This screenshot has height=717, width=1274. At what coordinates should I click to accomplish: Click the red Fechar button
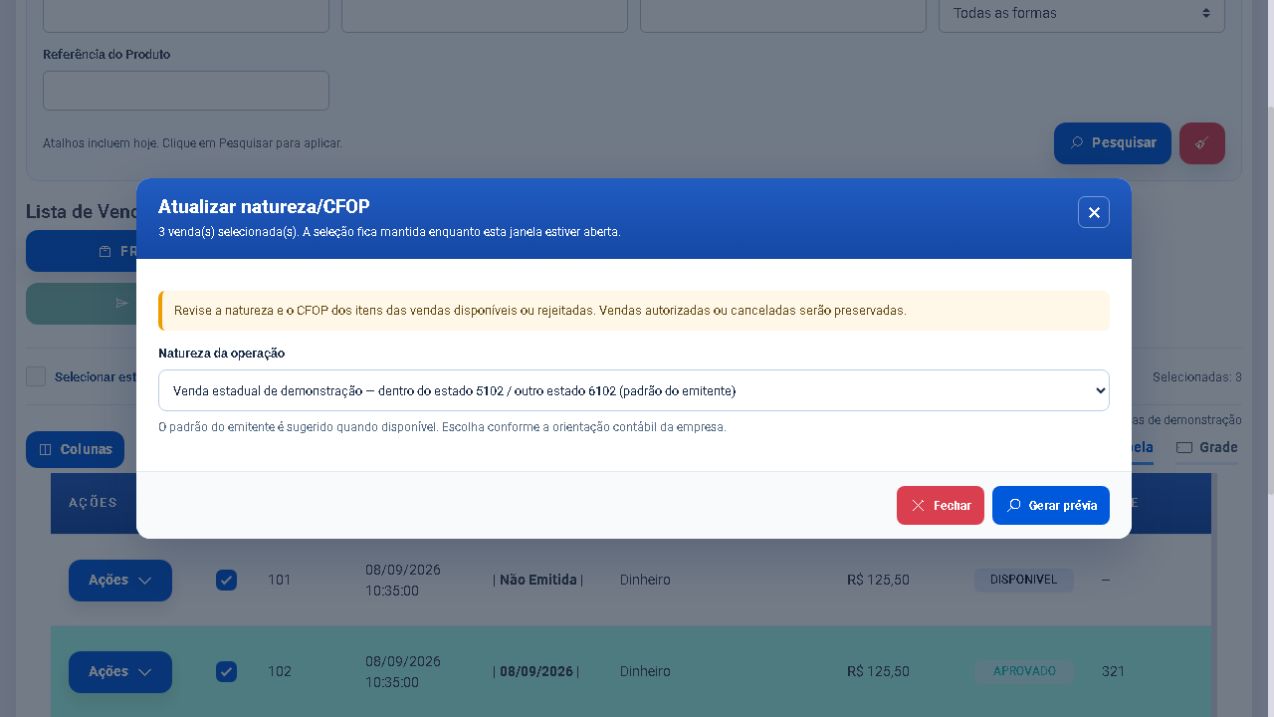click(x=940, y=505)
